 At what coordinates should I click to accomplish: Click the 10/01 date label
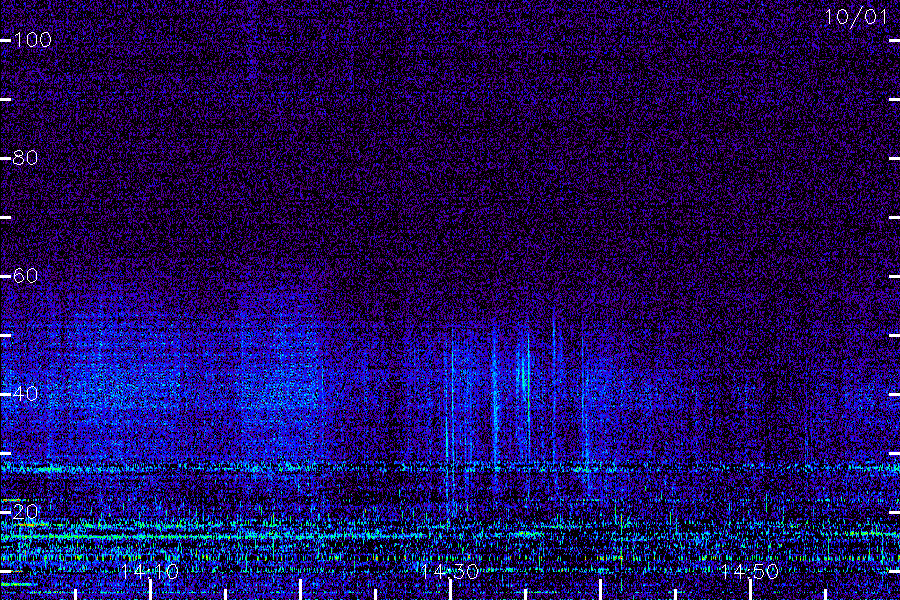coord(856,17)
